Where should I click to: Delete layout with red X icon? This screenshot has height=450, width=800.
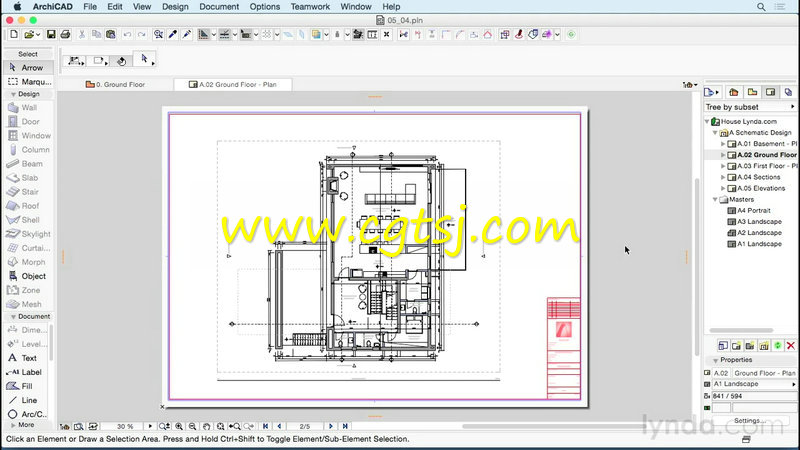tap(791, 346)
